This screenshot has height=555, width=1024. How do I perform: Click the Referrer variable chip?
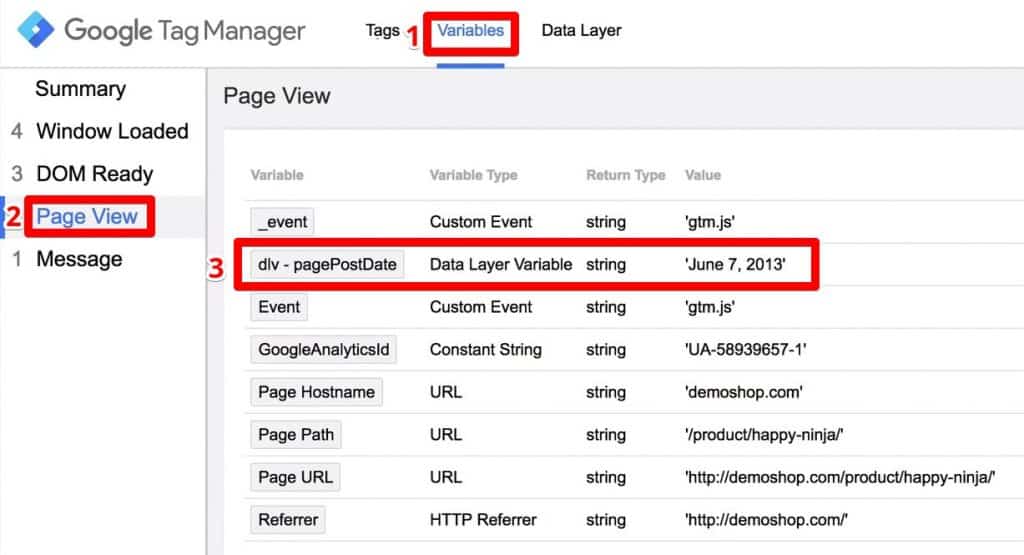(288, 520)
